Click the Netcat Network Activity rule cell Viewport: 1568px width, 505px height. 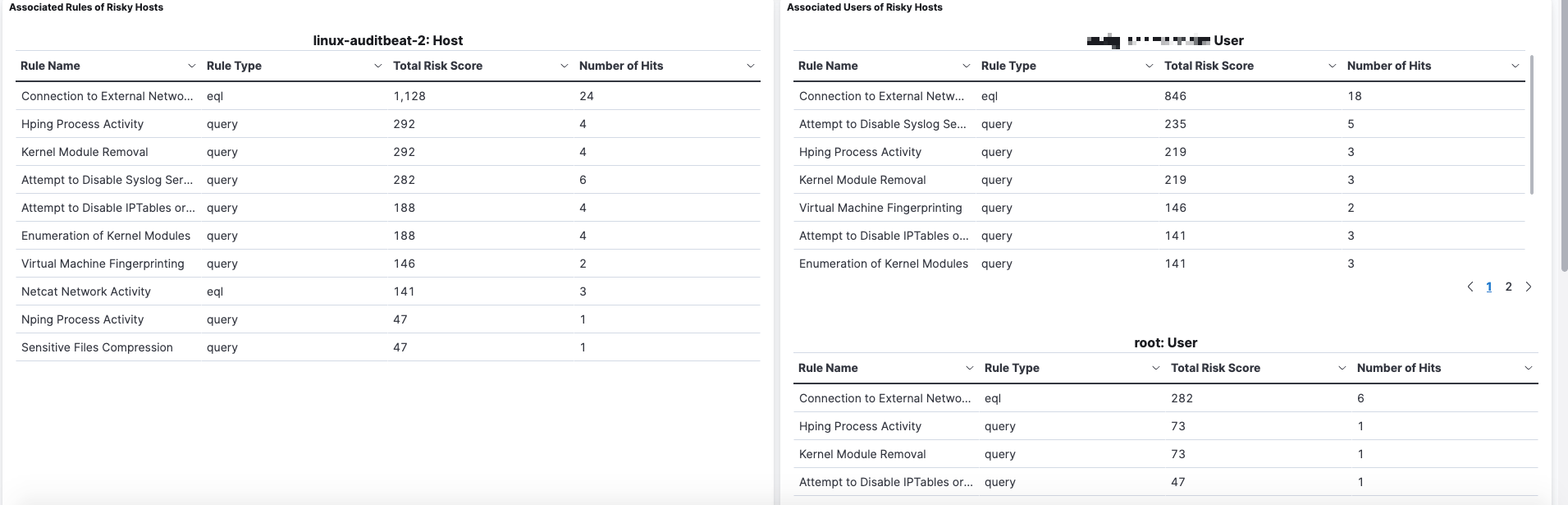tap(86, 292)
